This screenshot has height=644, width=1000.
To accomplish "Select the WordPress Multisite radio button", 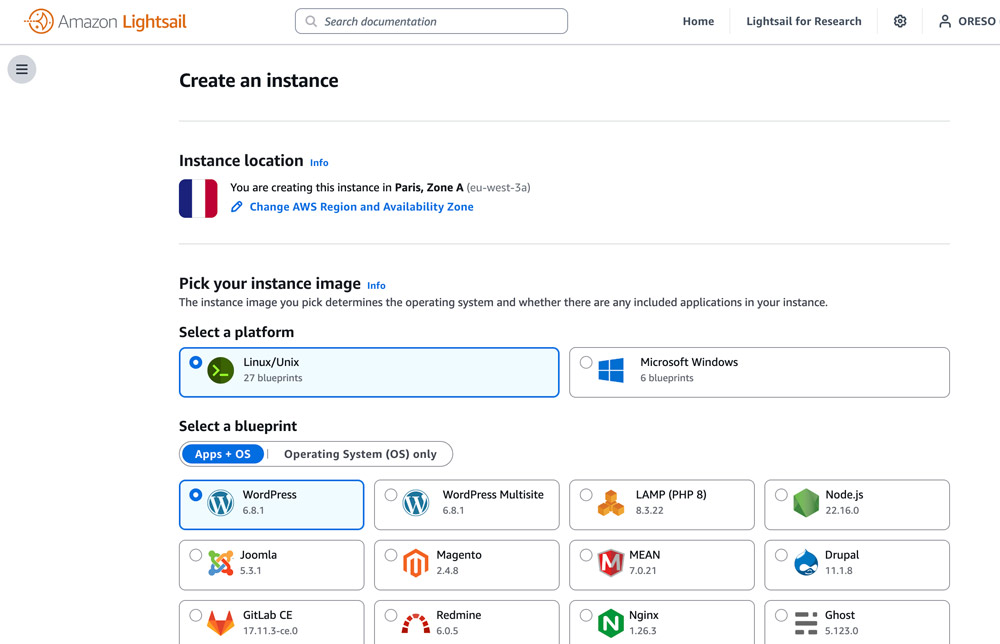I will pos(391,495).
